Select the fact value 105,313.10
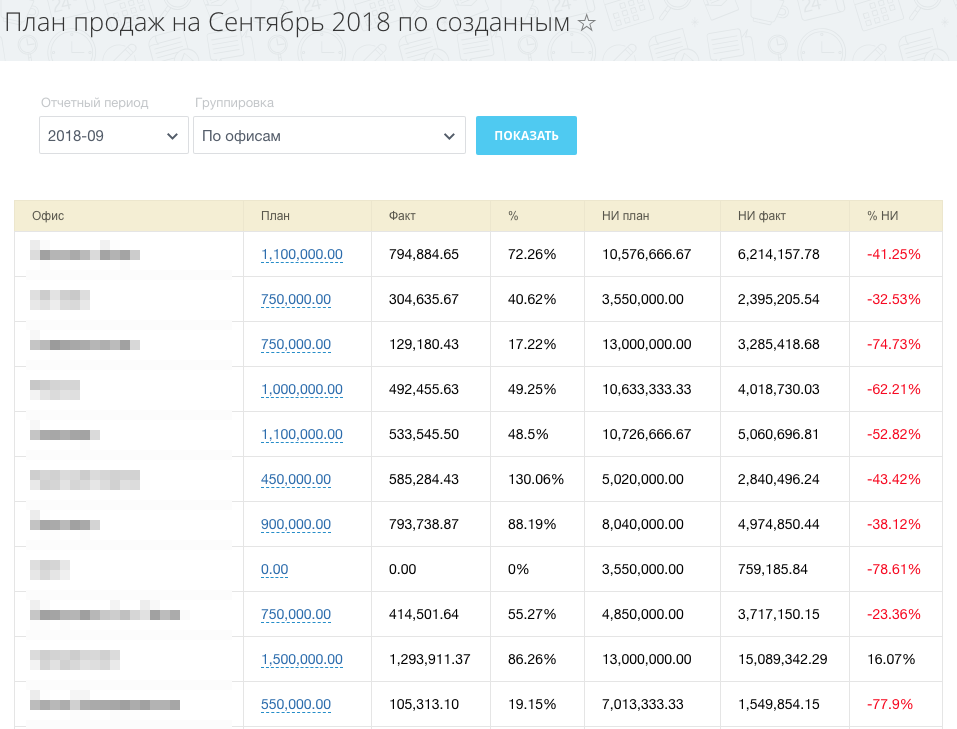The width and height of the screenshot is (957, 729). [x=424, y=705]
